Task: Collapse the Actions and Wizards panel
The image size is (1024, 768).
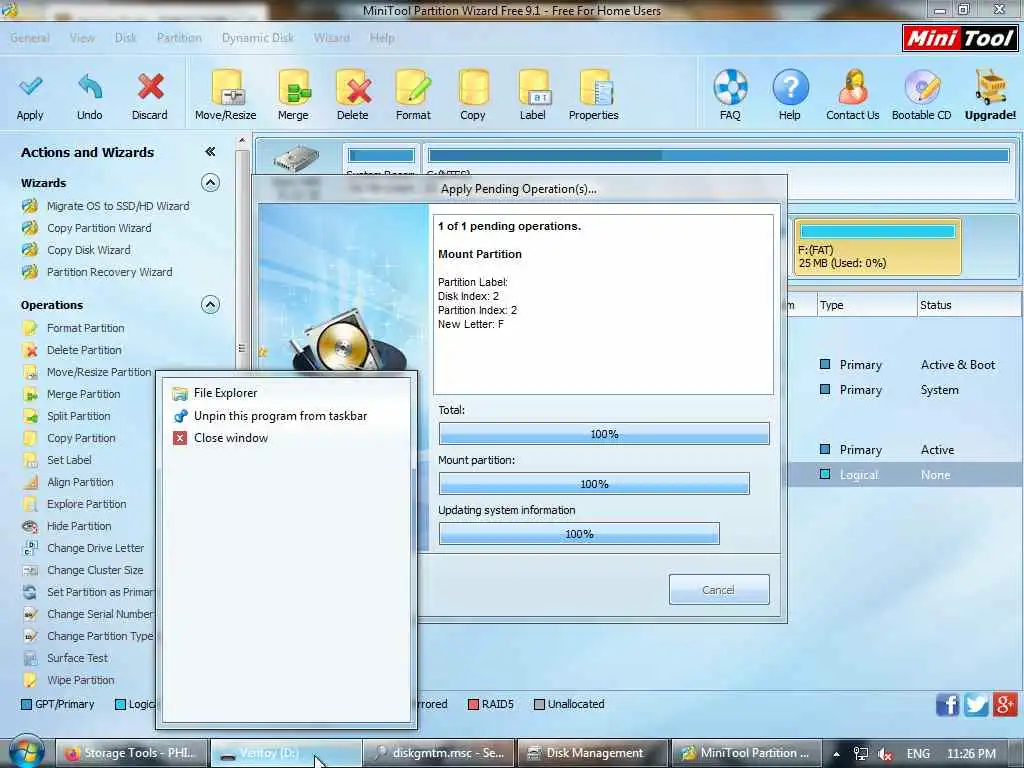Action: point(210,152)
